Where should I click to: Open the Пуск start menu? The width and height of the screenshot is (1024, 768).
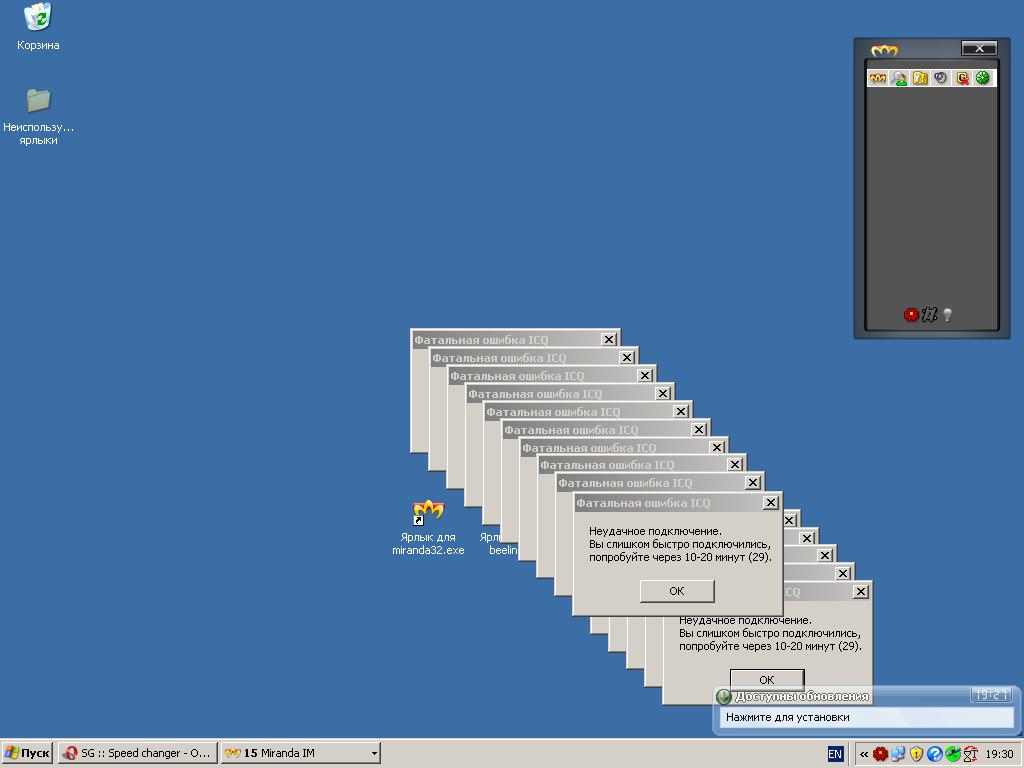[x=27, y=753]
